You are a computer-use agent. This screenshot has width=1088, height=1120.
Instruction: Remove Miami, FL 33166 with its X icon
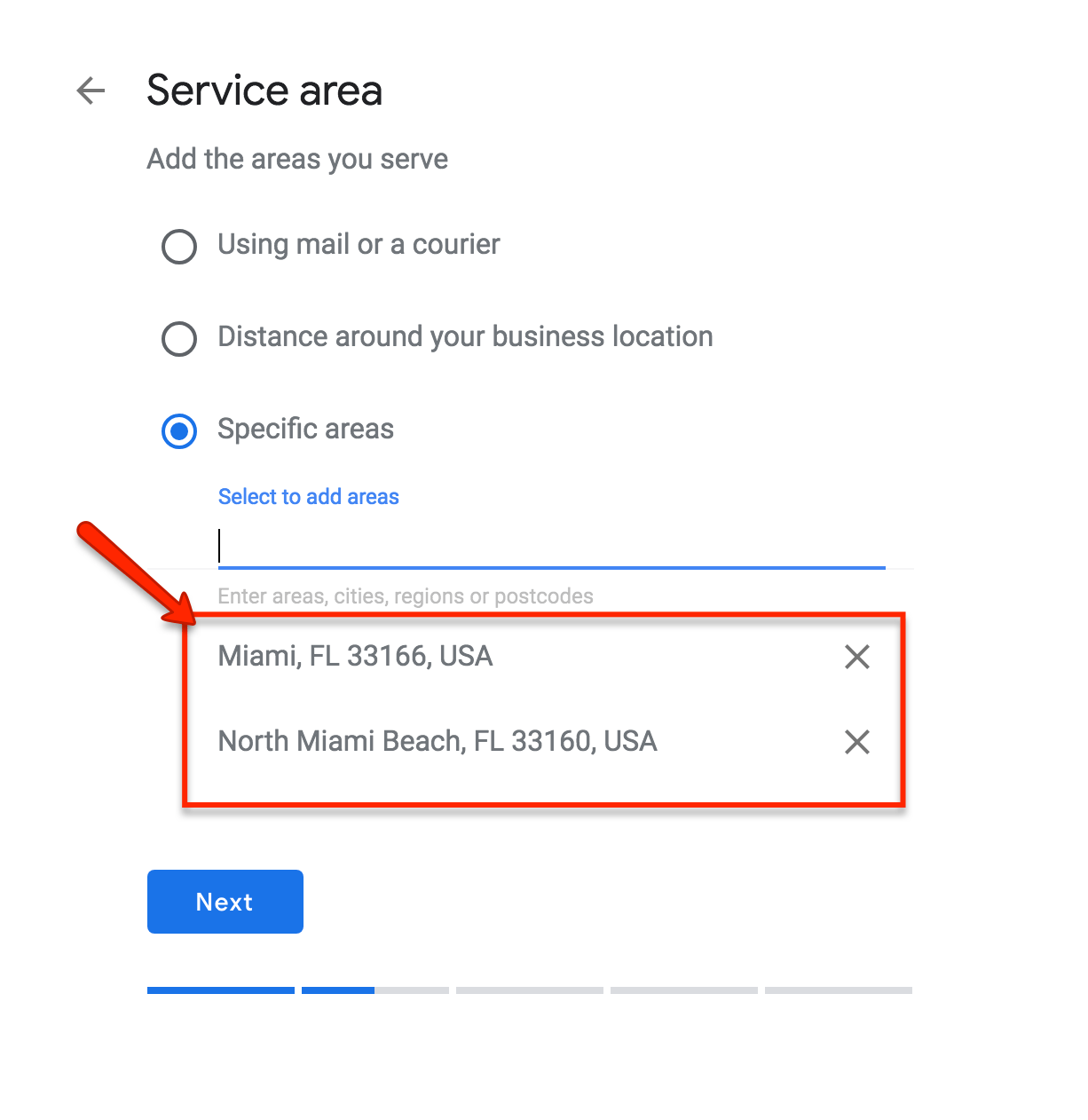[x=857, y=657]
